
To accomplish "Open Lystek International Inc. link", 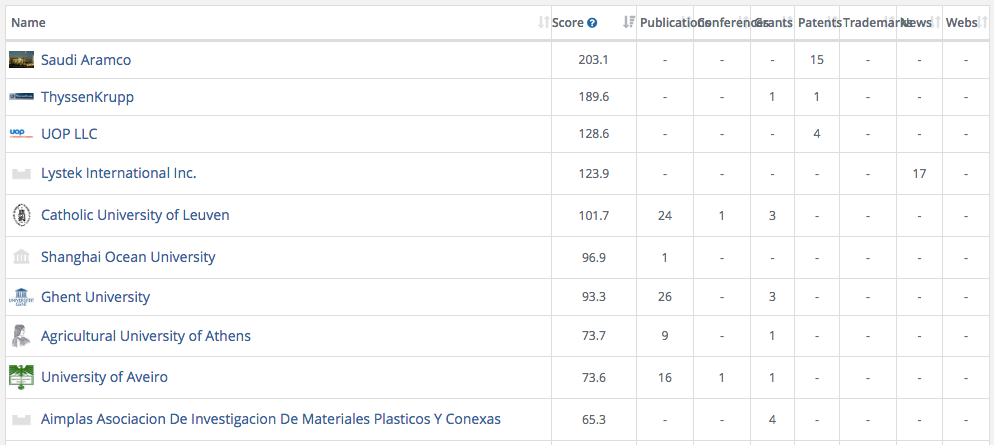I will [119, 173].
